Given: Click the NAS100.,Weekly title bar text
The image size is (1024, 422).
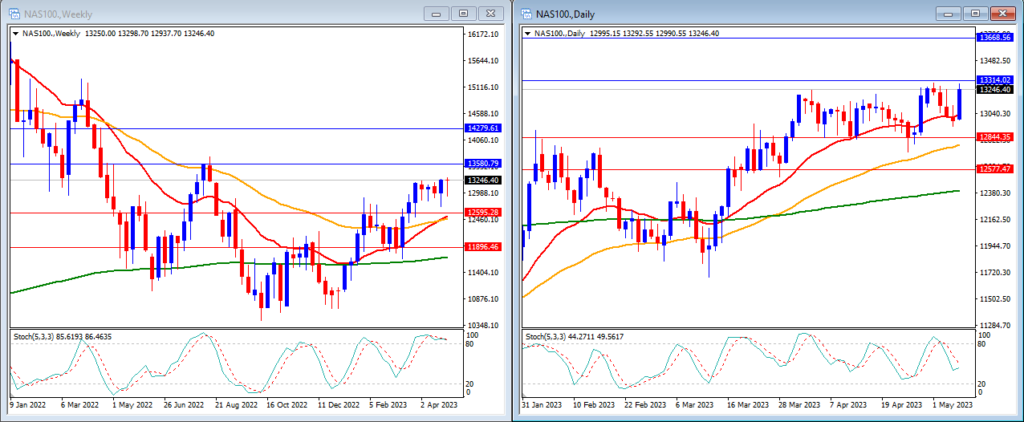Looking at the screenshot, I should (x=57, y=14).
